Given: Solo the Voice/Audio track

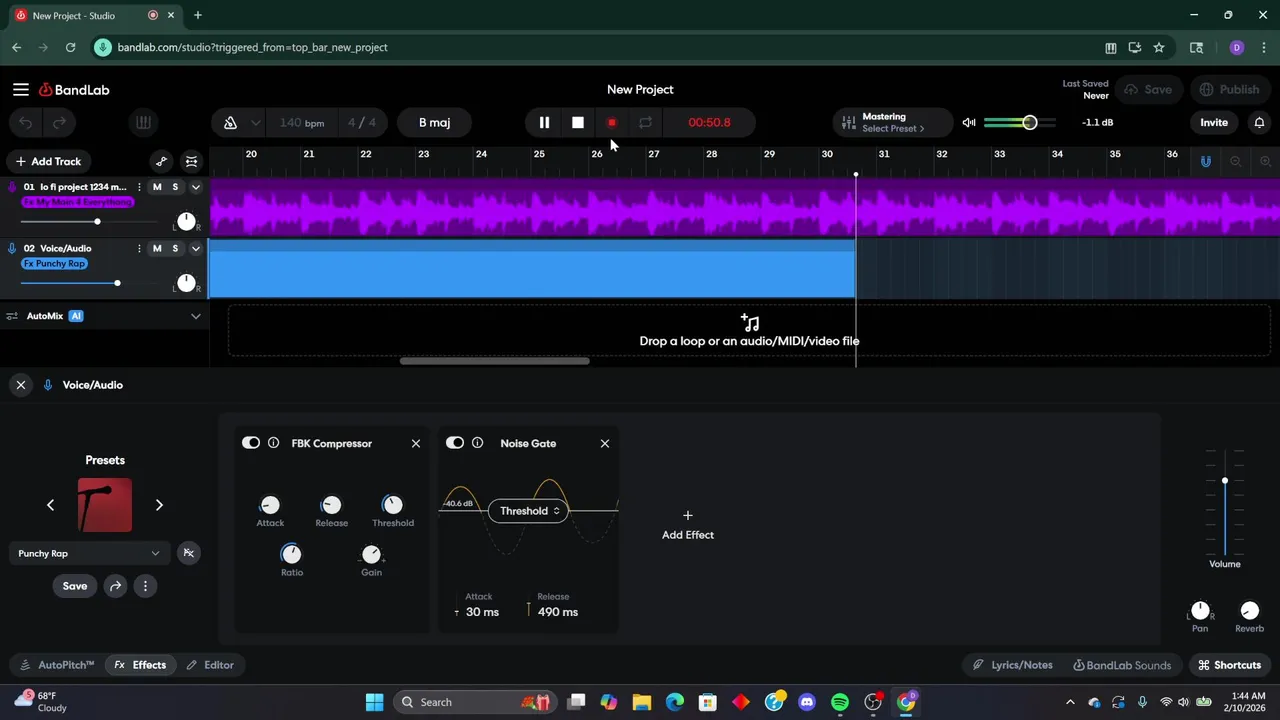Looking at the screenshot, I should point(175,248).
